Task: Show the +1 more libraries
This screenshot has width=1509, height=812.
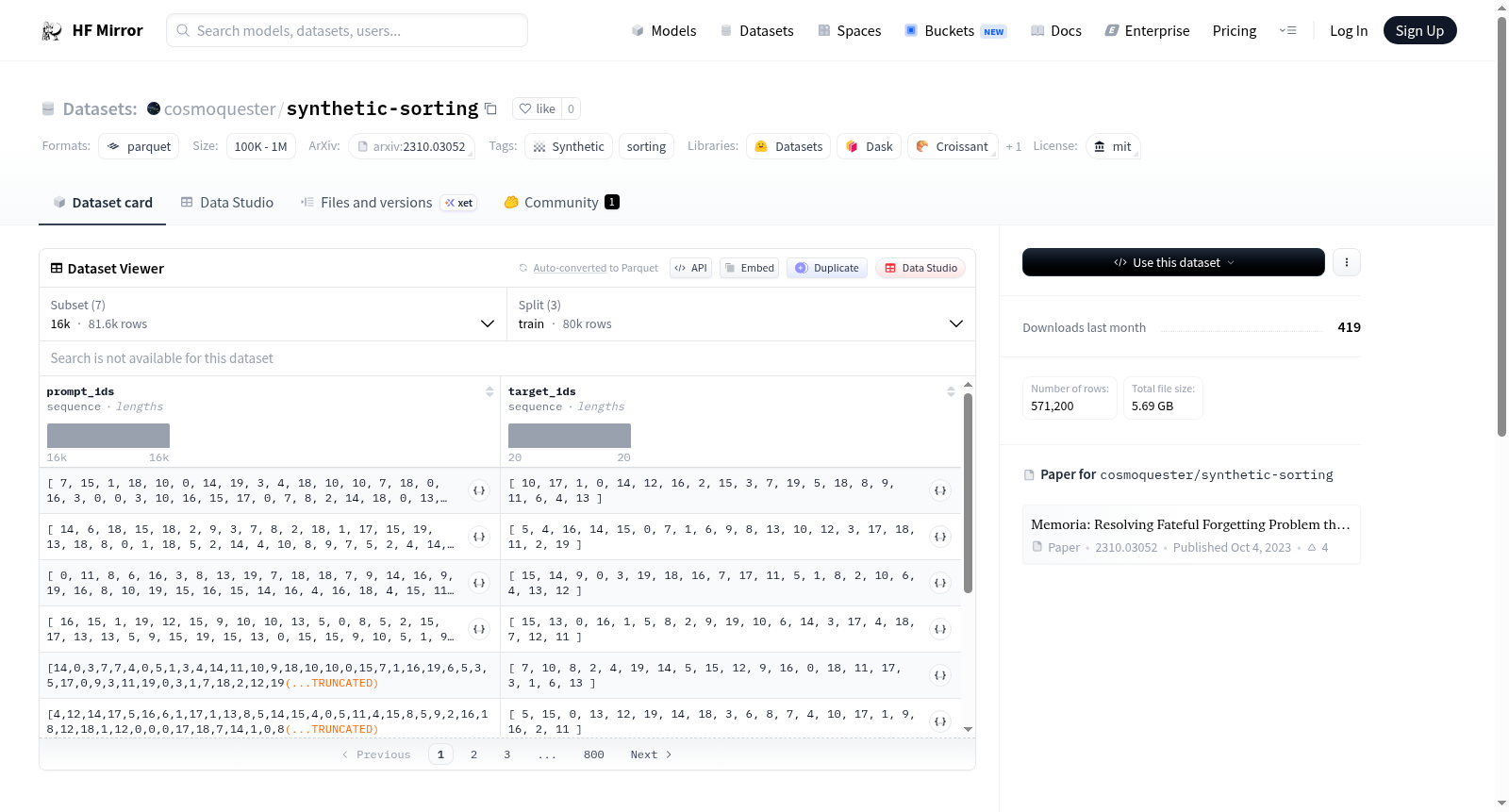Action: tap(1014, 147)
